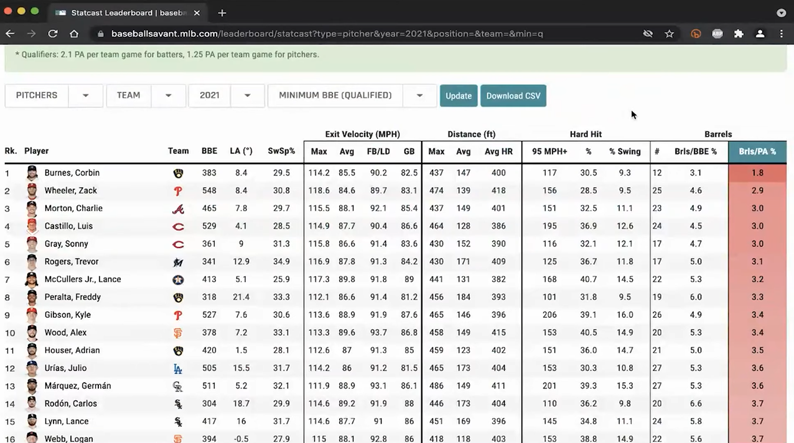794x443 pixels.
Task: Go back to the previous page
Action: click(x=10, y=34)
